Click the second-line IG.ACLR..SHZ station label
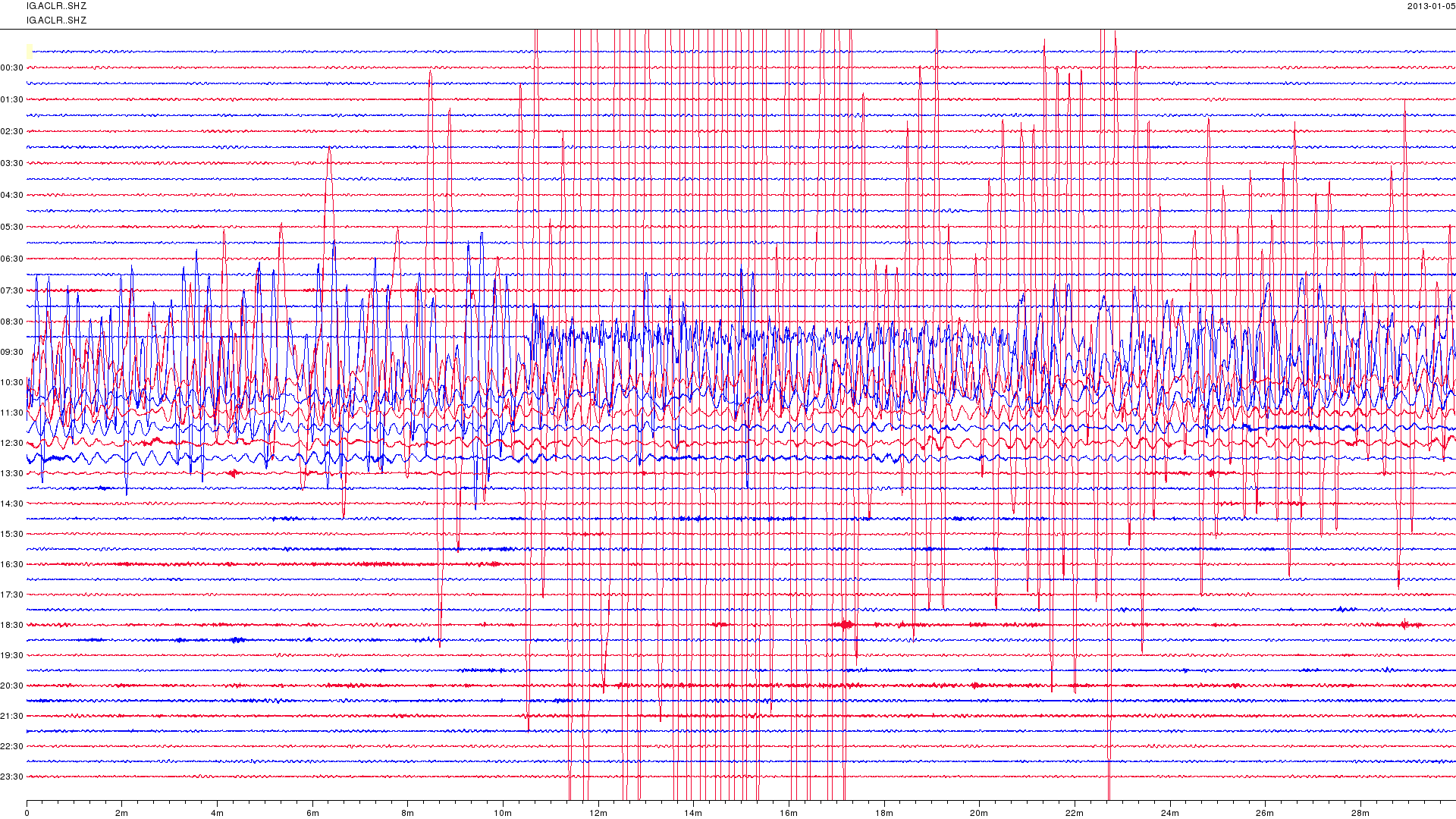Image resolution: width=1456 pixels, height=819 pixels. tap(57, 20)
